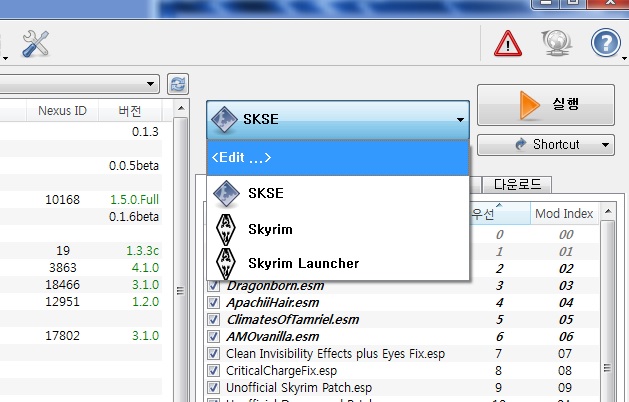
Task: Click the Nexus ID value 17802
Action: pyautogui.click(x=62, y=335)
